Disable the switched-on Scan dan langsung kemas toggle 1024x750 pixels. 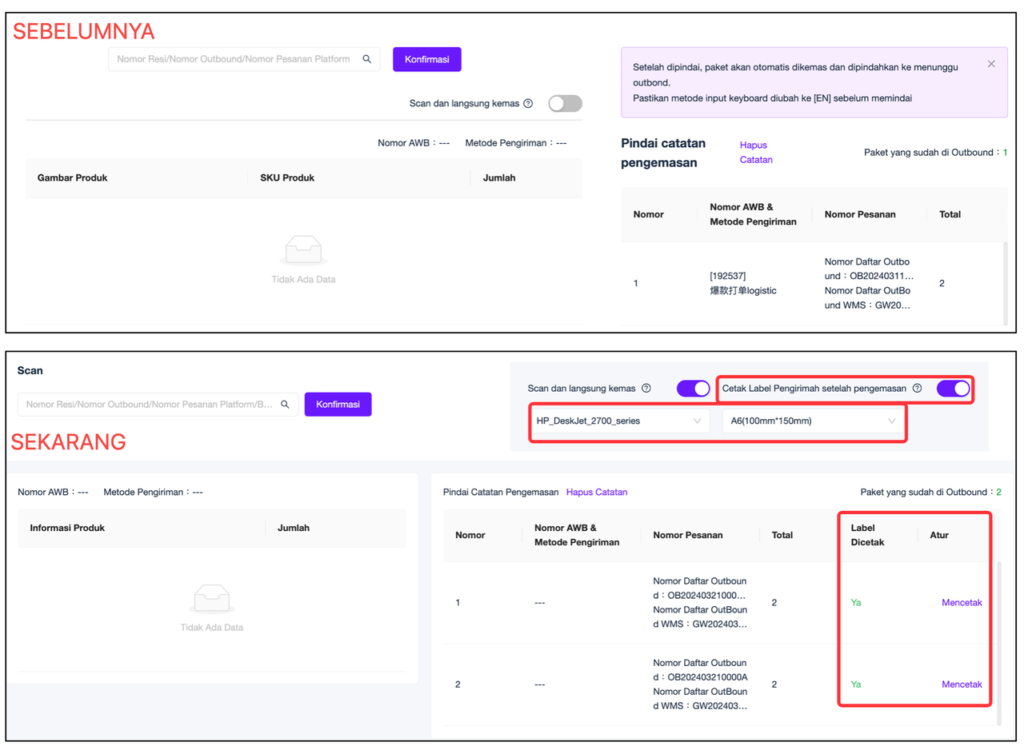point(693,388)
